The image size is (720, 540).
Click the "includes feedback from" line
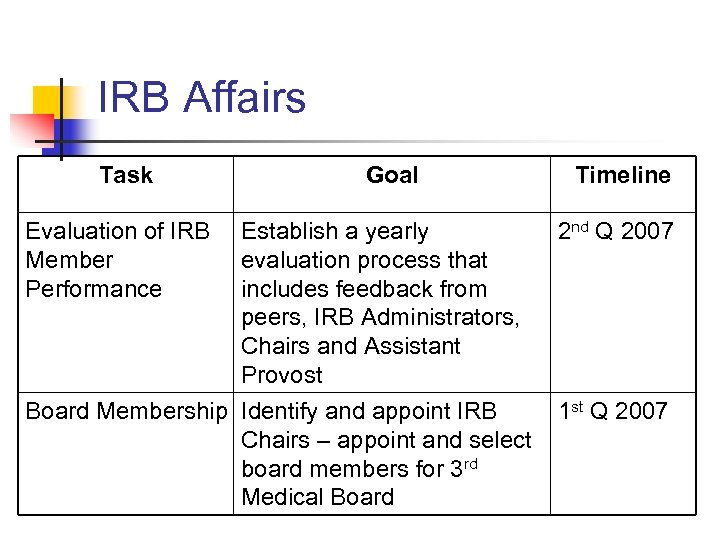click(x=364, y=289)
